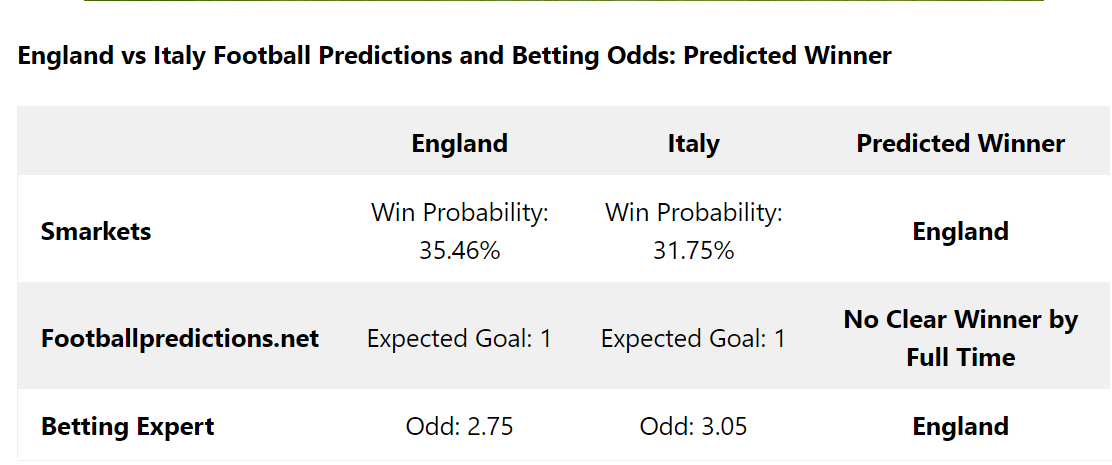Click the England column header
This screenshot has height=465, width=1112.
click(x=459, y=143)
